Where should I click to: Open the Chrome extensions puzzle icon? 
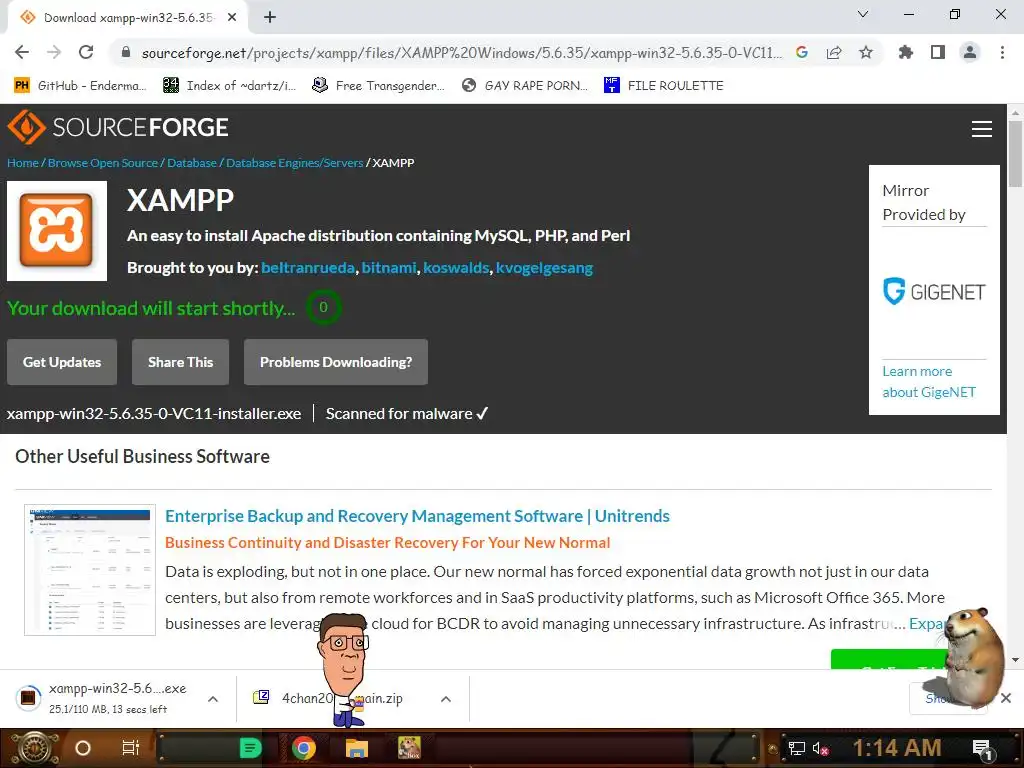point(906,52)
